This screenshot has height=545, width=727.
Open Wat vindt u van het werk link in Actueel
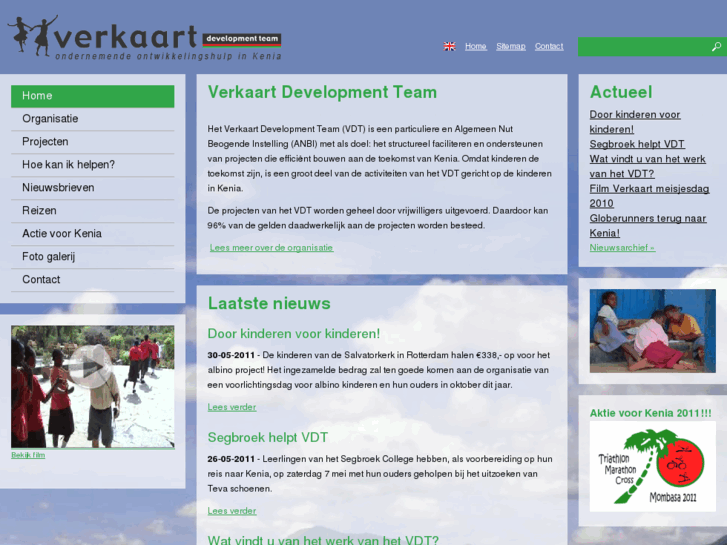click(647, 166)
